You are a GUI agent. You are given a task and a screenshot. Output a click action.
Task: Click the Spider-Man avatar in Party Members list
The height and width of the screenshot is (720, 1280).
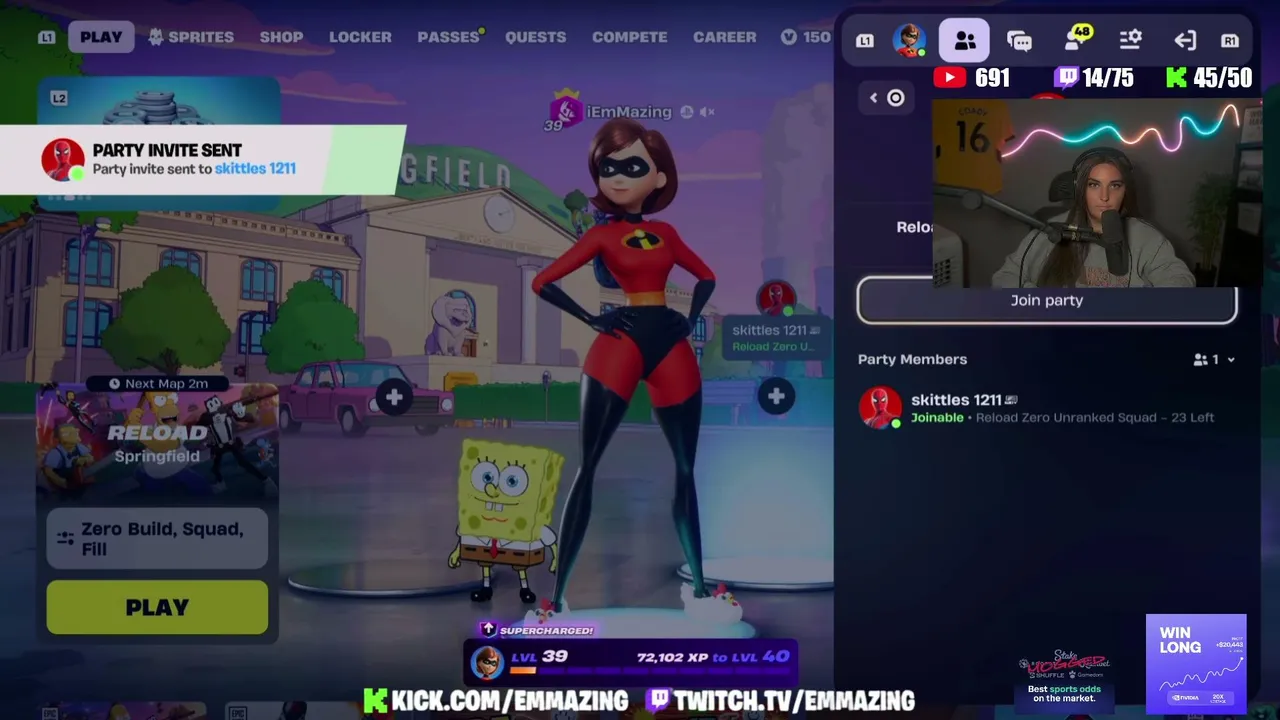click(880, 408)
